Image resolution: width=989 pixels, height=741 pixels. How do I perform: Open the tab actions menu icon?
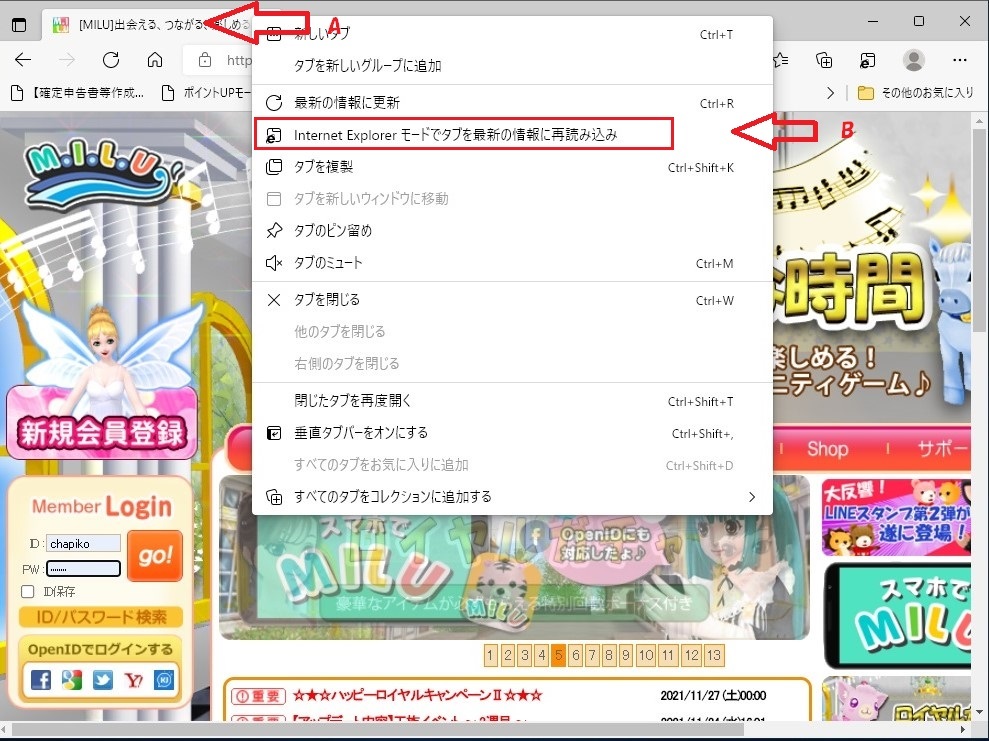20,25
